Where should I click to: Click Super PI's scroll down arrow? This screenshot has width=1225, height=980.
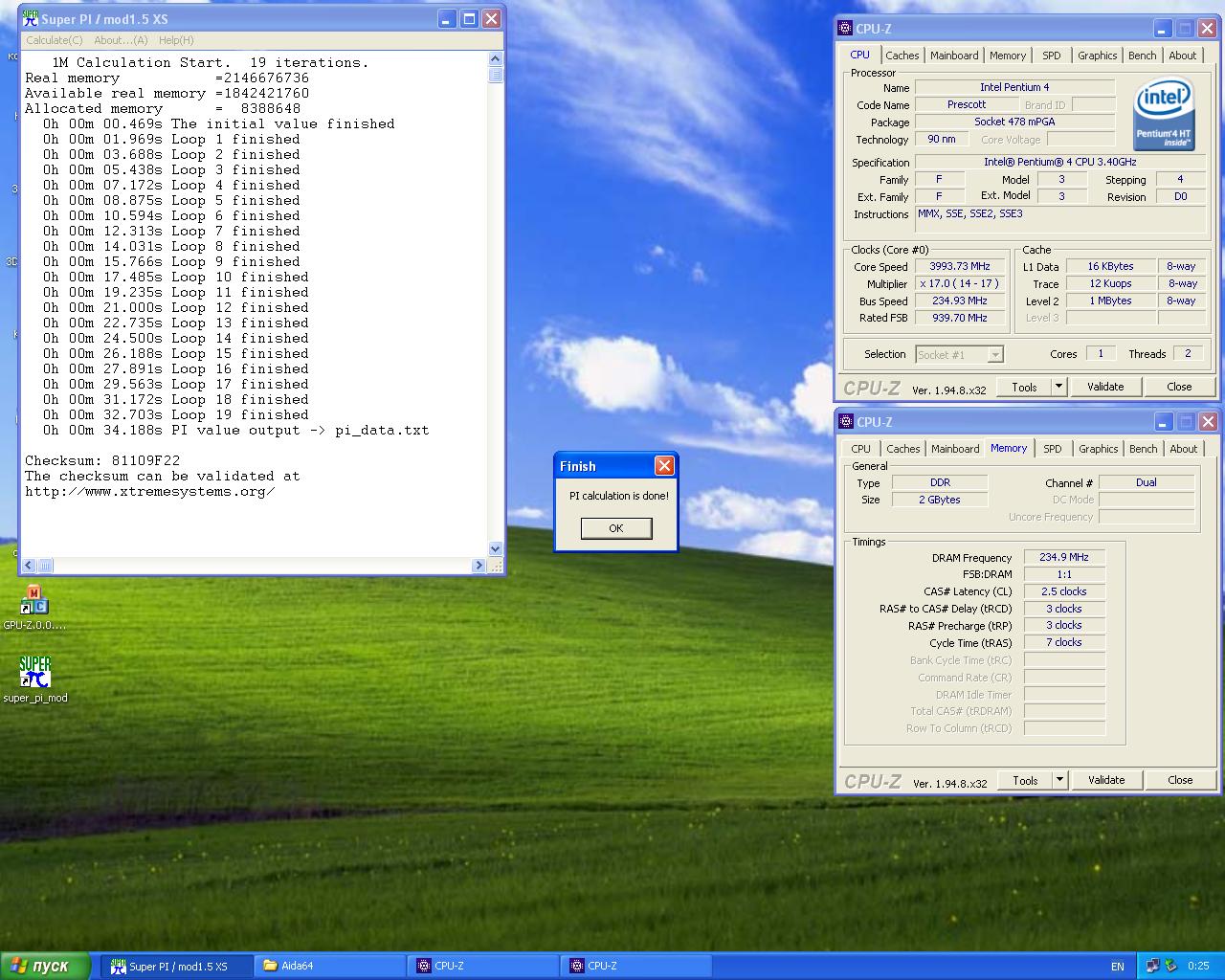pyautogui.click(x=496, y=549)
